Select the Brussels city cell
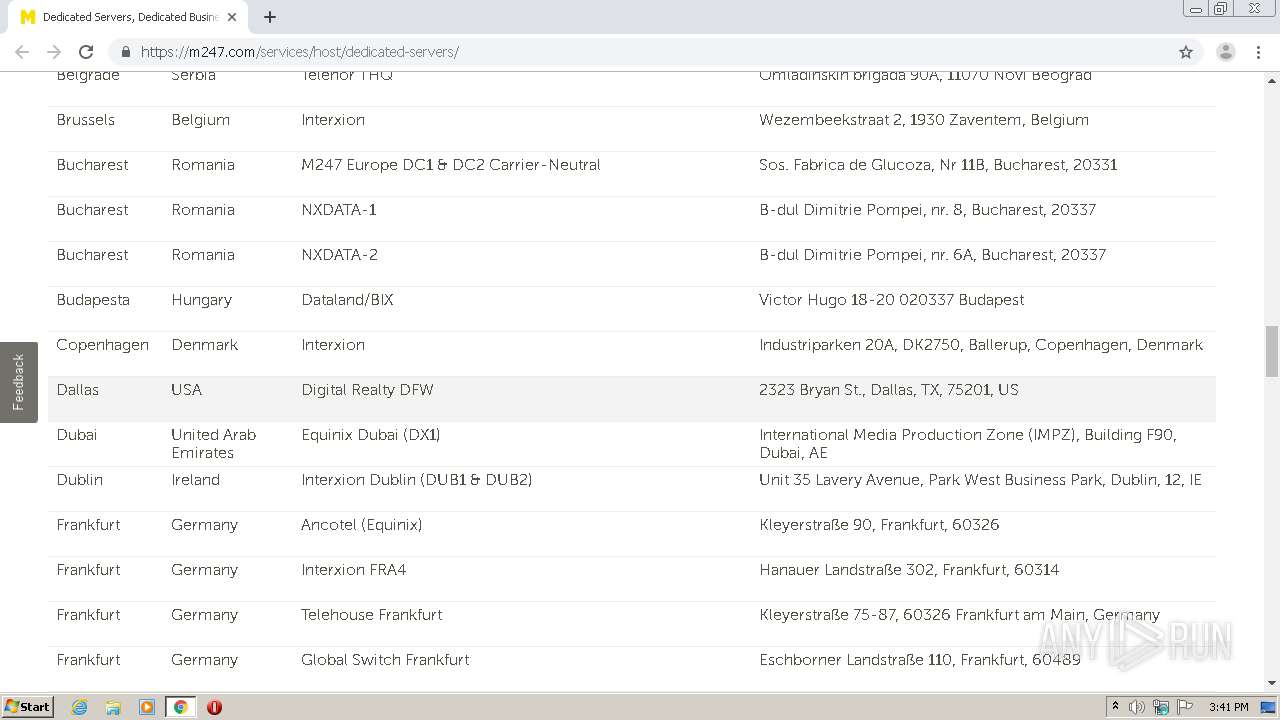Screen dimensions: 1280x720 pos(86,120)
